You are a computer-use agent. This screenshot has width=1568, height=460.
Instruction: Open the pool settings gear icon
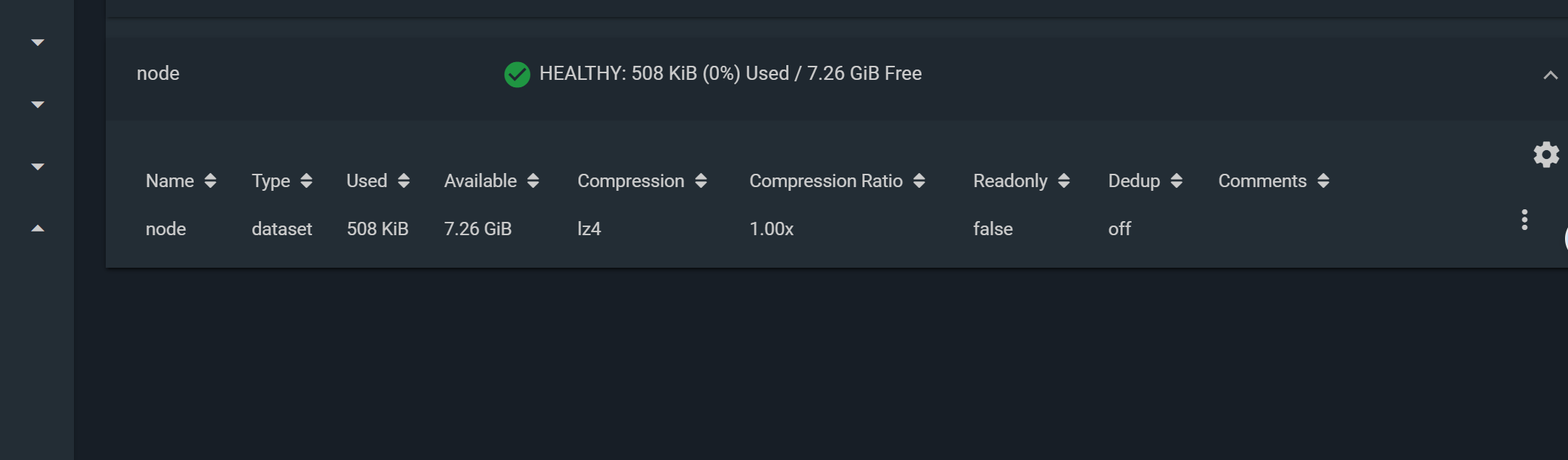point(1546,155)
